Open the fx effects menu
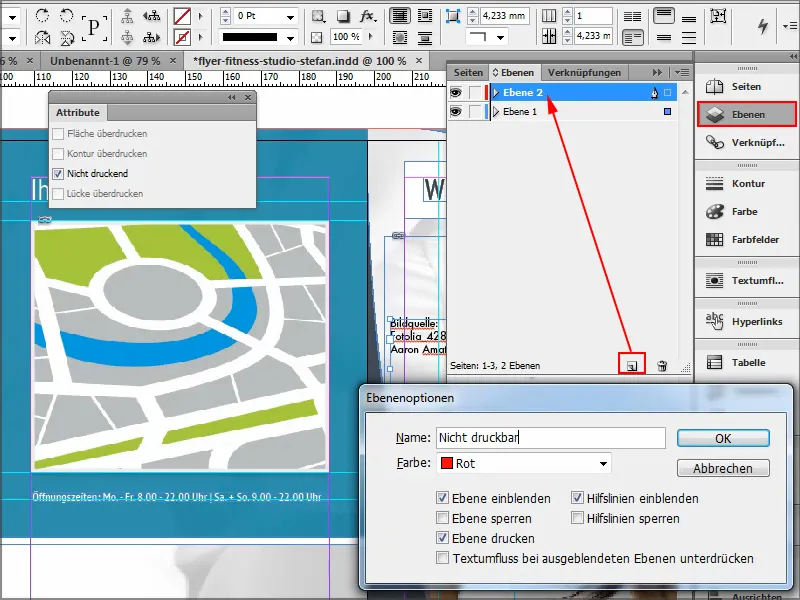 tap(368, 16)
